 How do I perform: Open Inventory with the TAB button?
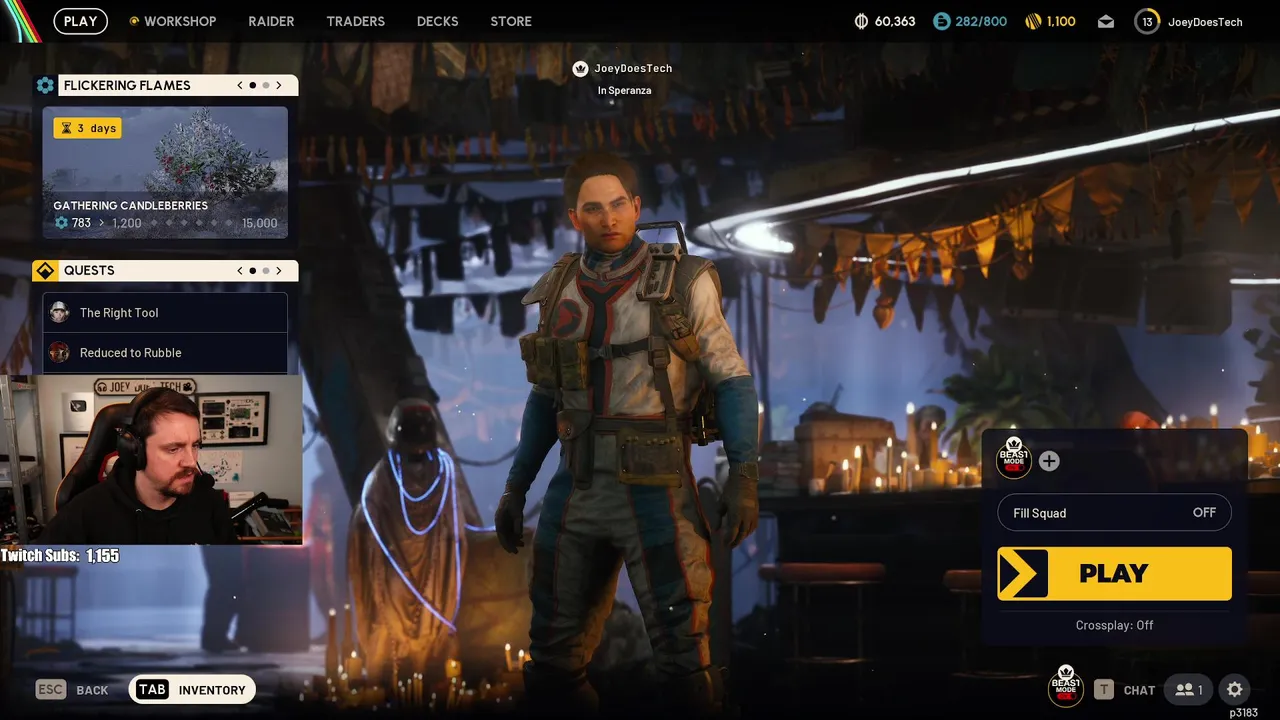[192, 689]
